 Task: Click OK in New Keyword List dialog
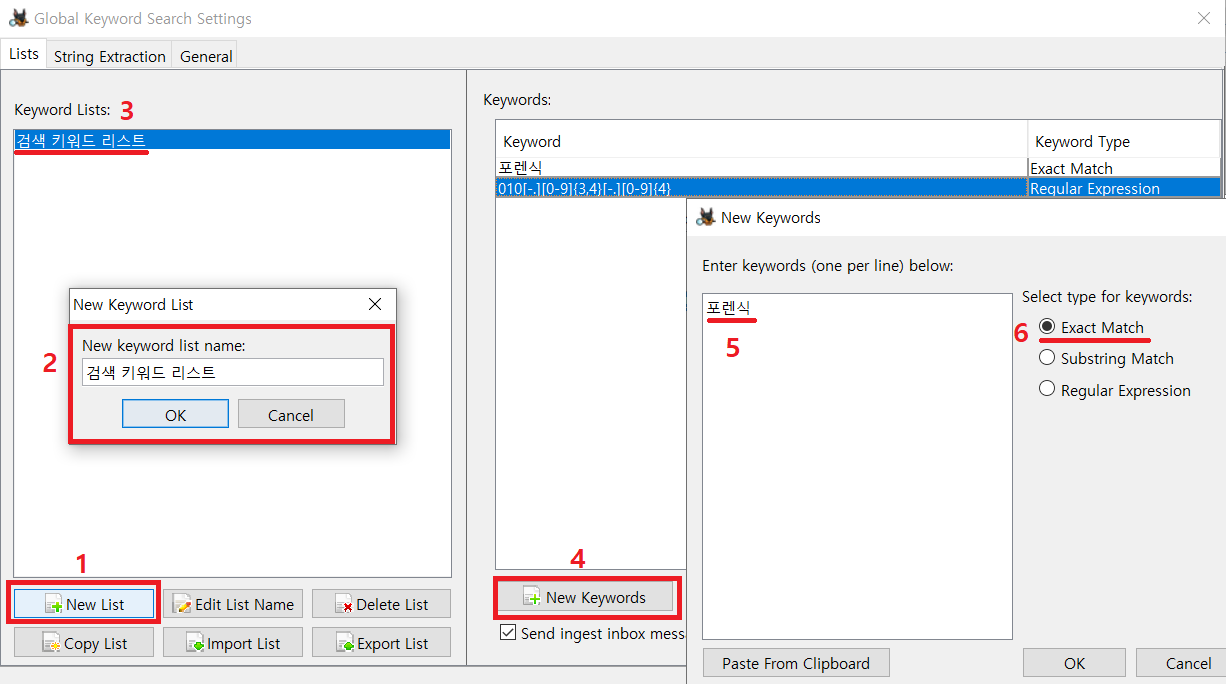click(175, 415)
